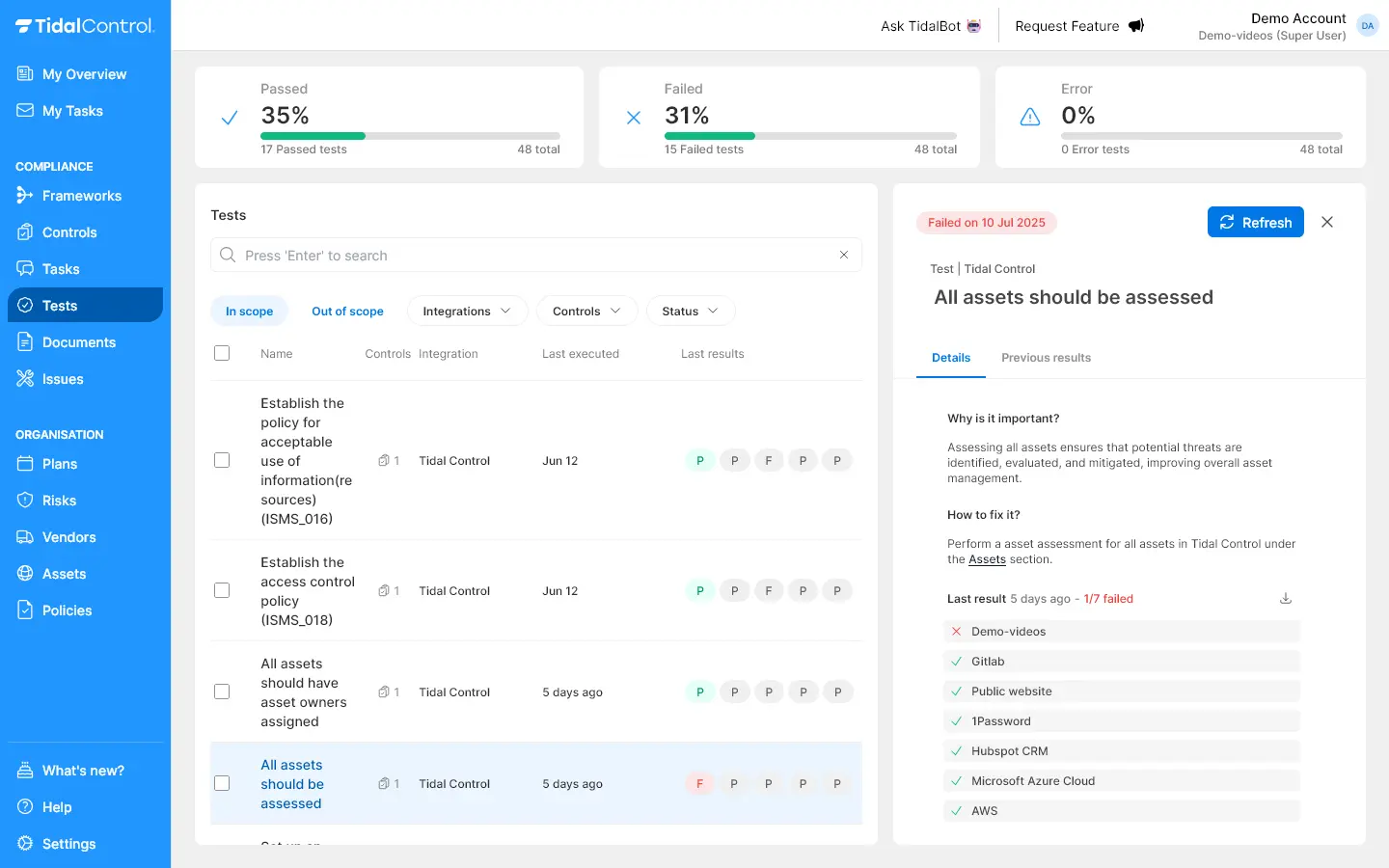The width and height of the screenshot is (1389, 868).
Task: Click the Issues icon in the sidebar
Action: tap(25, 379)
